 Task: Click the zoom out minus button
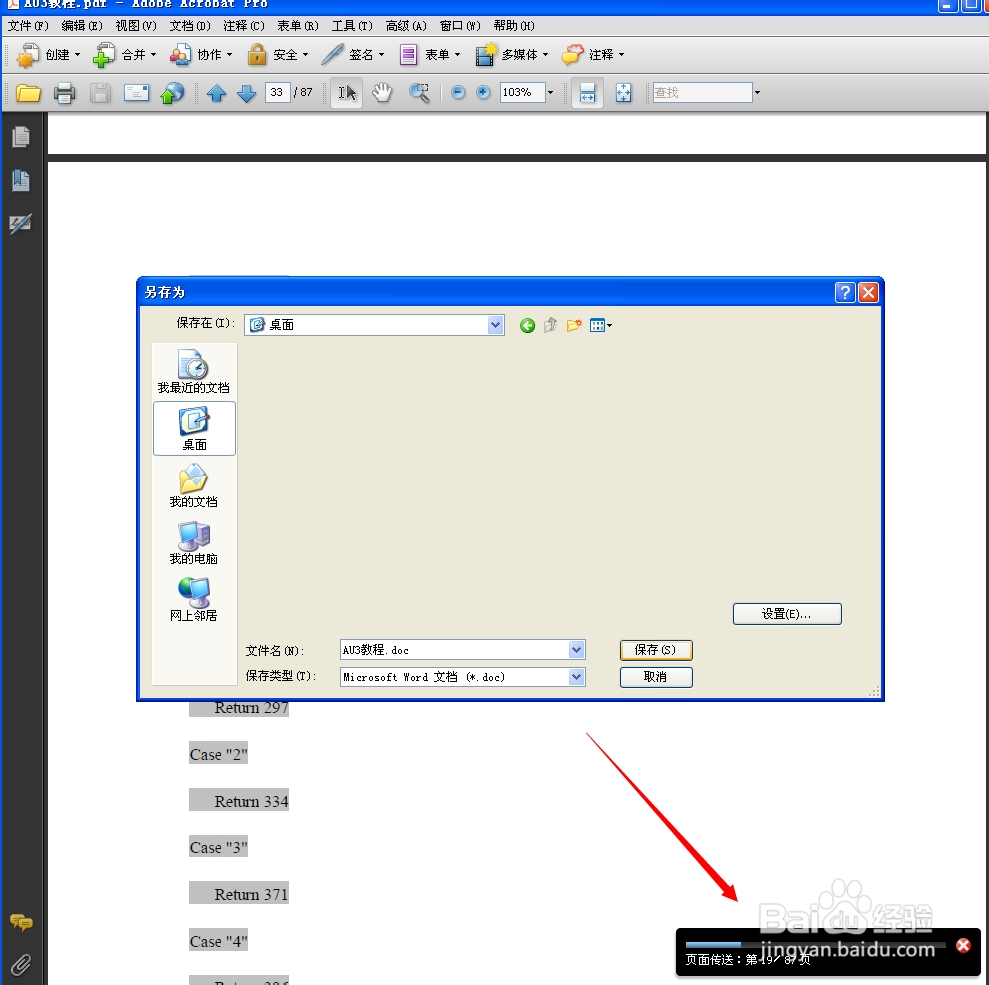458,93
